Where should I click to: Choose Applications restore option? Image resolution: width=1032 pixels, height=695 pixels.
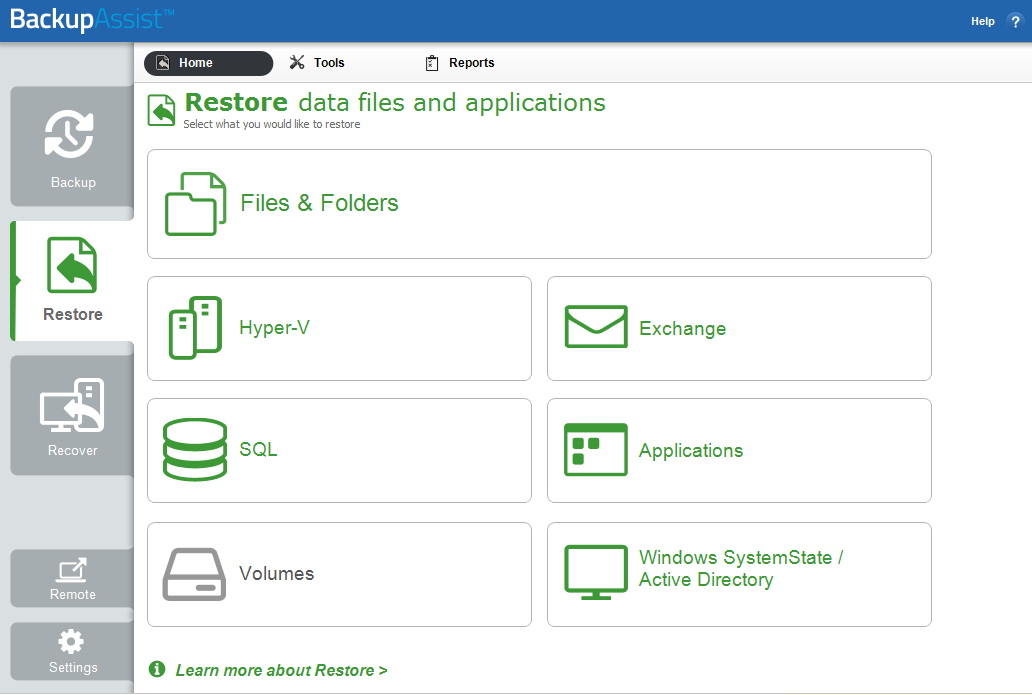(739, 450)
